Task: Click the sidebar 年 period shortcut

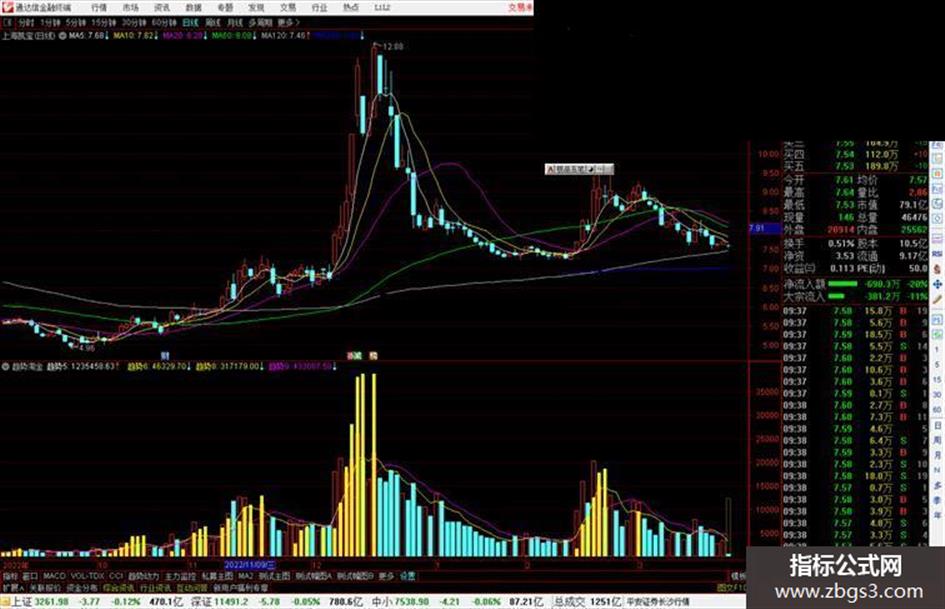Action: coord(937,515)
